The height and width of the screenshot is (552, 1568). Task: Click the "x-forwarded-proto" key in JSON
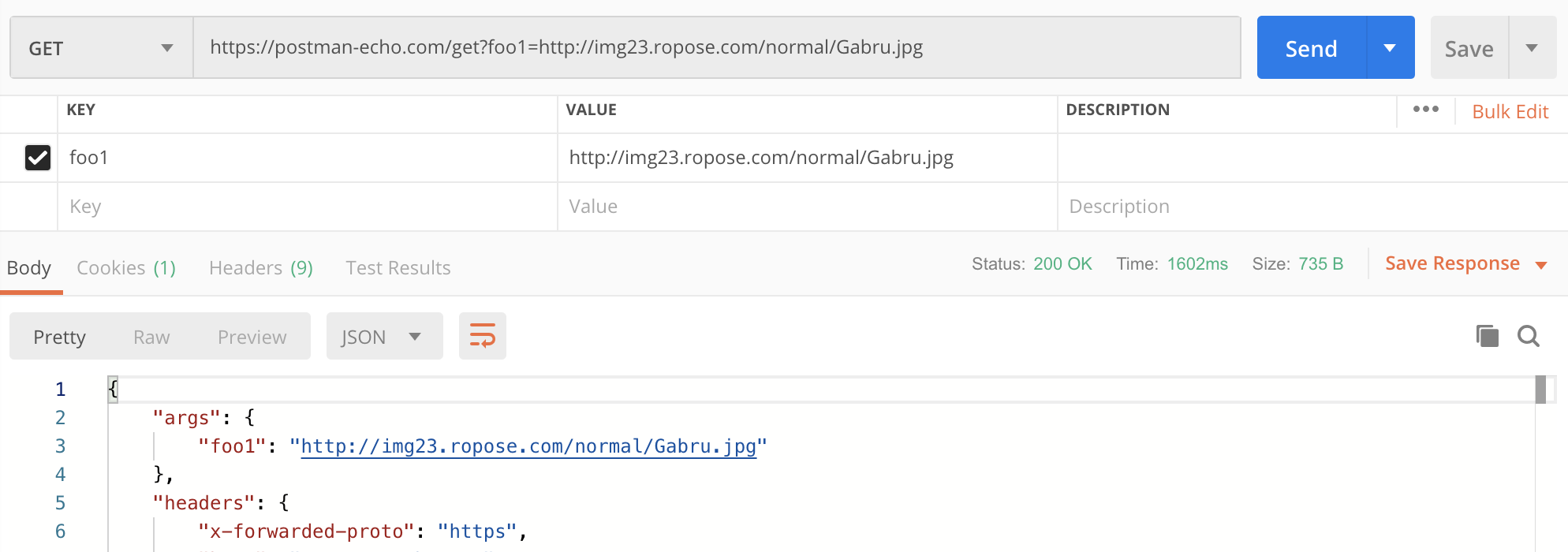[306, 531]
